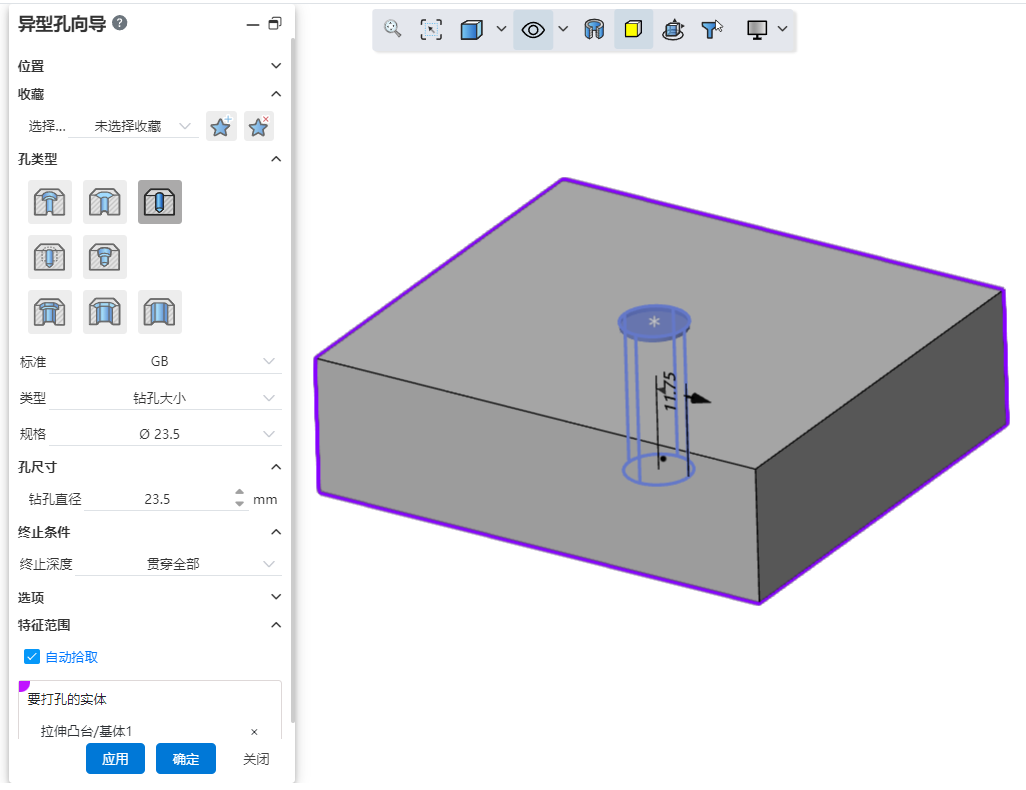Select the counterbore hole type icon
The width and height of the screenshot is (1026, 790).
(50, 202)
